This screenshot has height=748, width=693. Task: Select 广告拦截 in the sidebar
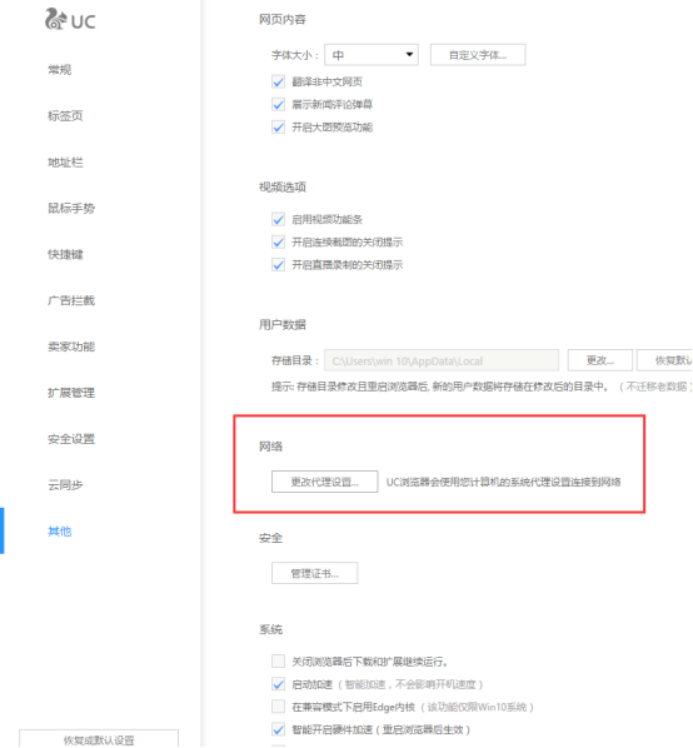point(71,300)
